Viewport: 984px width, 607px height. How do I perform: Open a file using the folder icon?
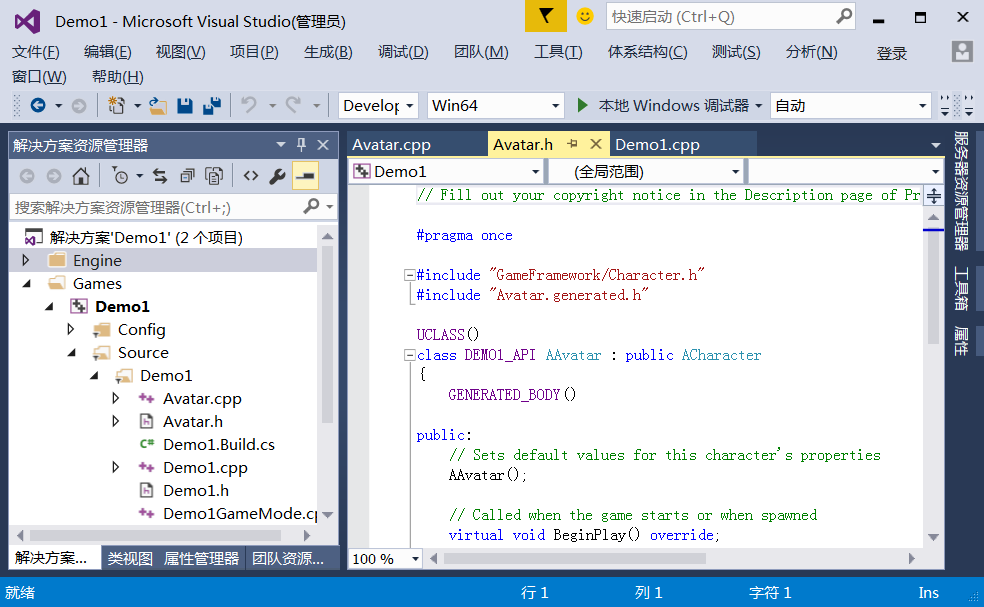(158, 105)
